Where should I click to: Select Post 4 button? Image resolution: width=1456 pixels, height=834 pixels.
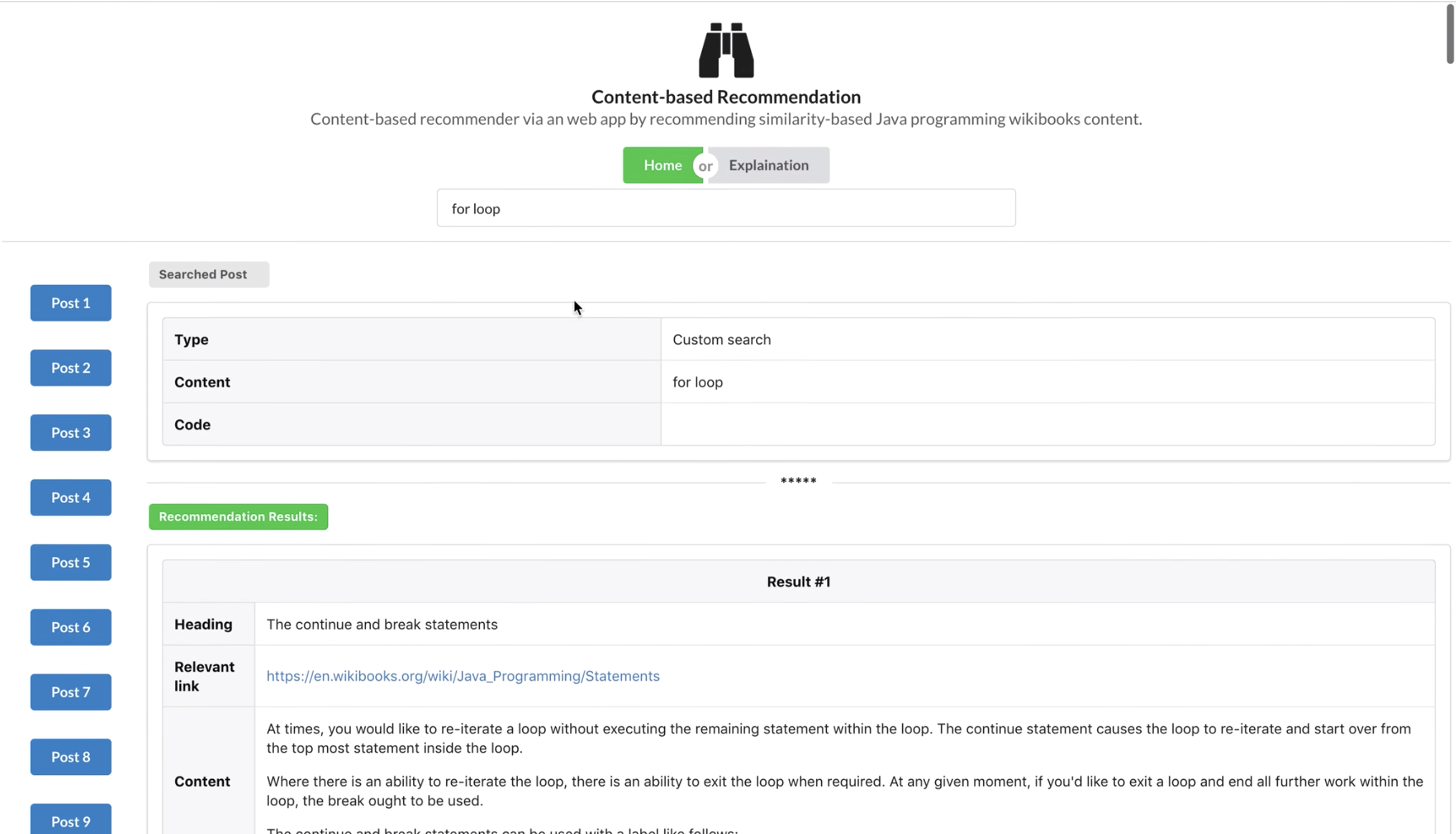click(x=70, y=497)
